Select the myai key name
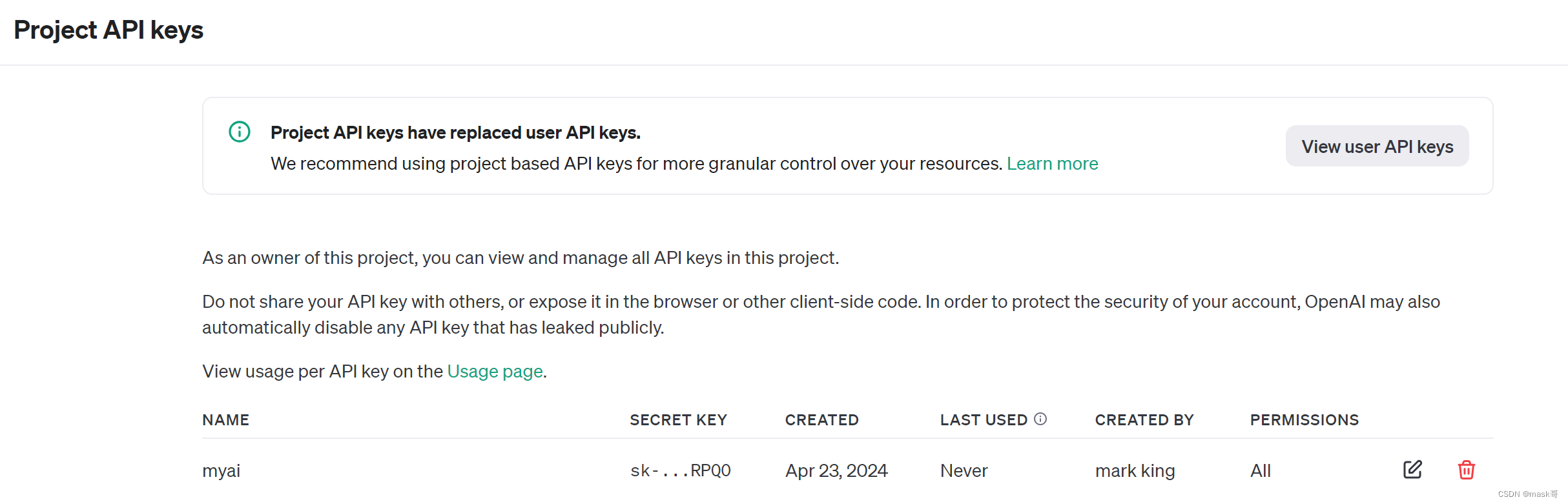The width and height of the screenshot is (1568, 504). point(221,471)
